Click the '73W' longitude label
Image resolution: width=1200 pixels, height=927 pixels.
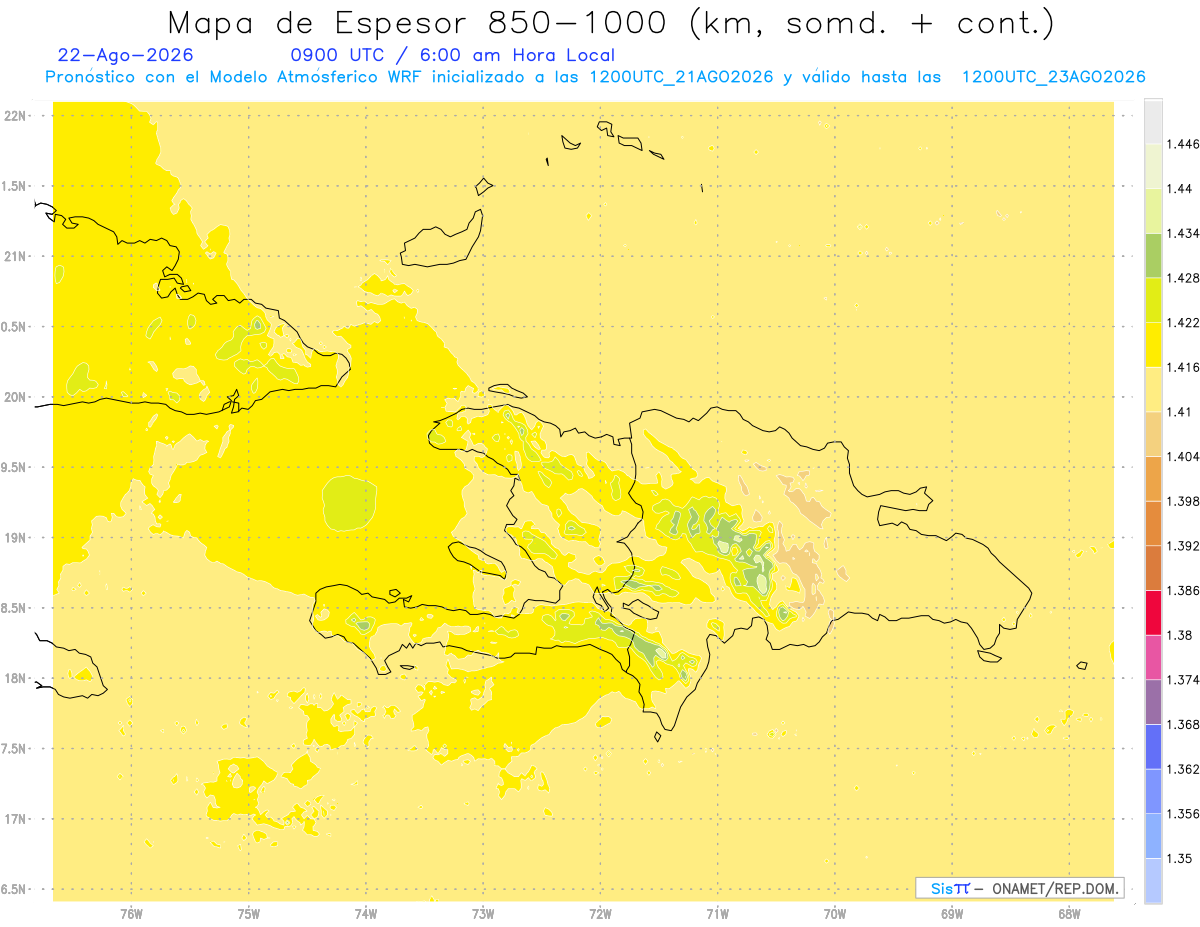coord(483,915)
